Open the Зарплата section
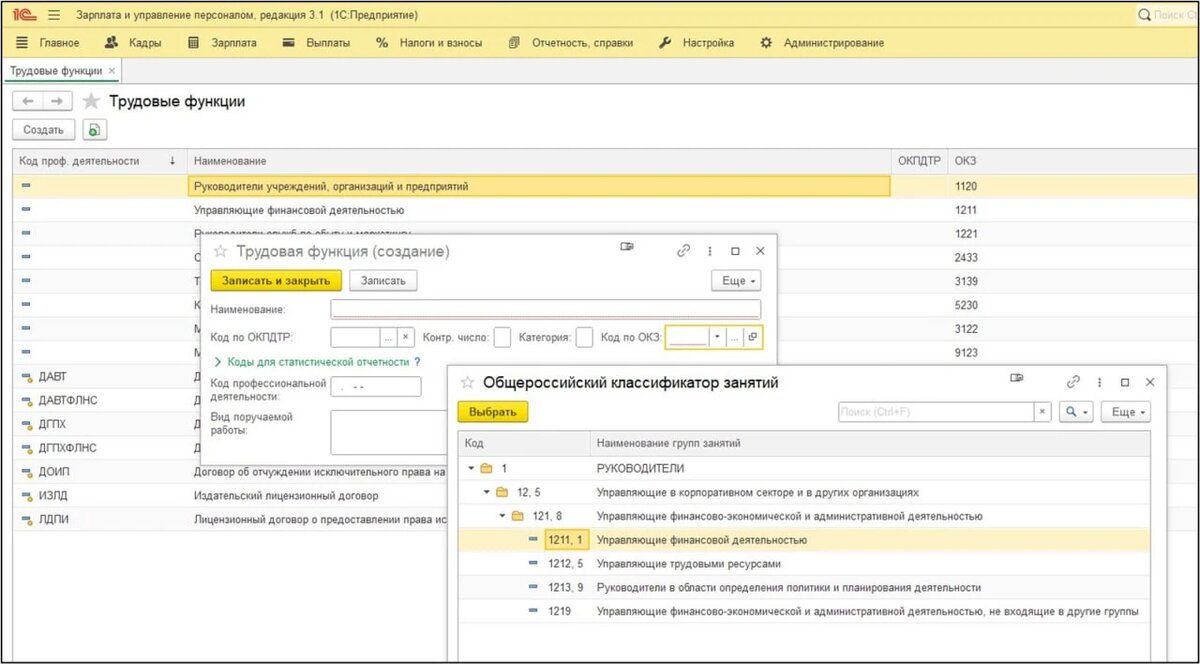Viewport: 1200px width, 664px height. coord(223,43)
